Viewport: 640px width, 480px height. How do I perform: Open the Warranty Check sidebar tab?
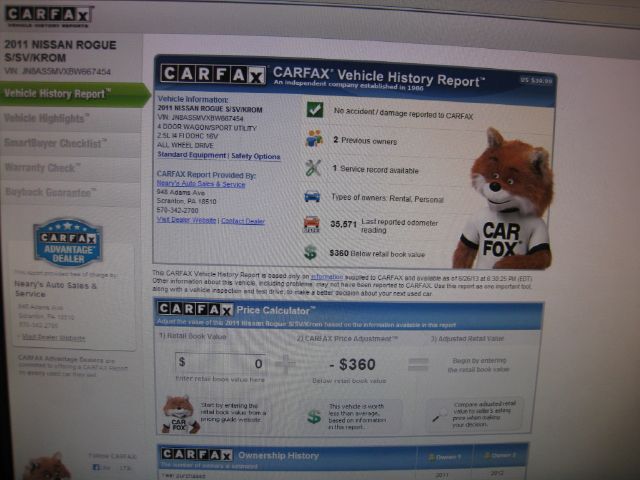[44, 167]
